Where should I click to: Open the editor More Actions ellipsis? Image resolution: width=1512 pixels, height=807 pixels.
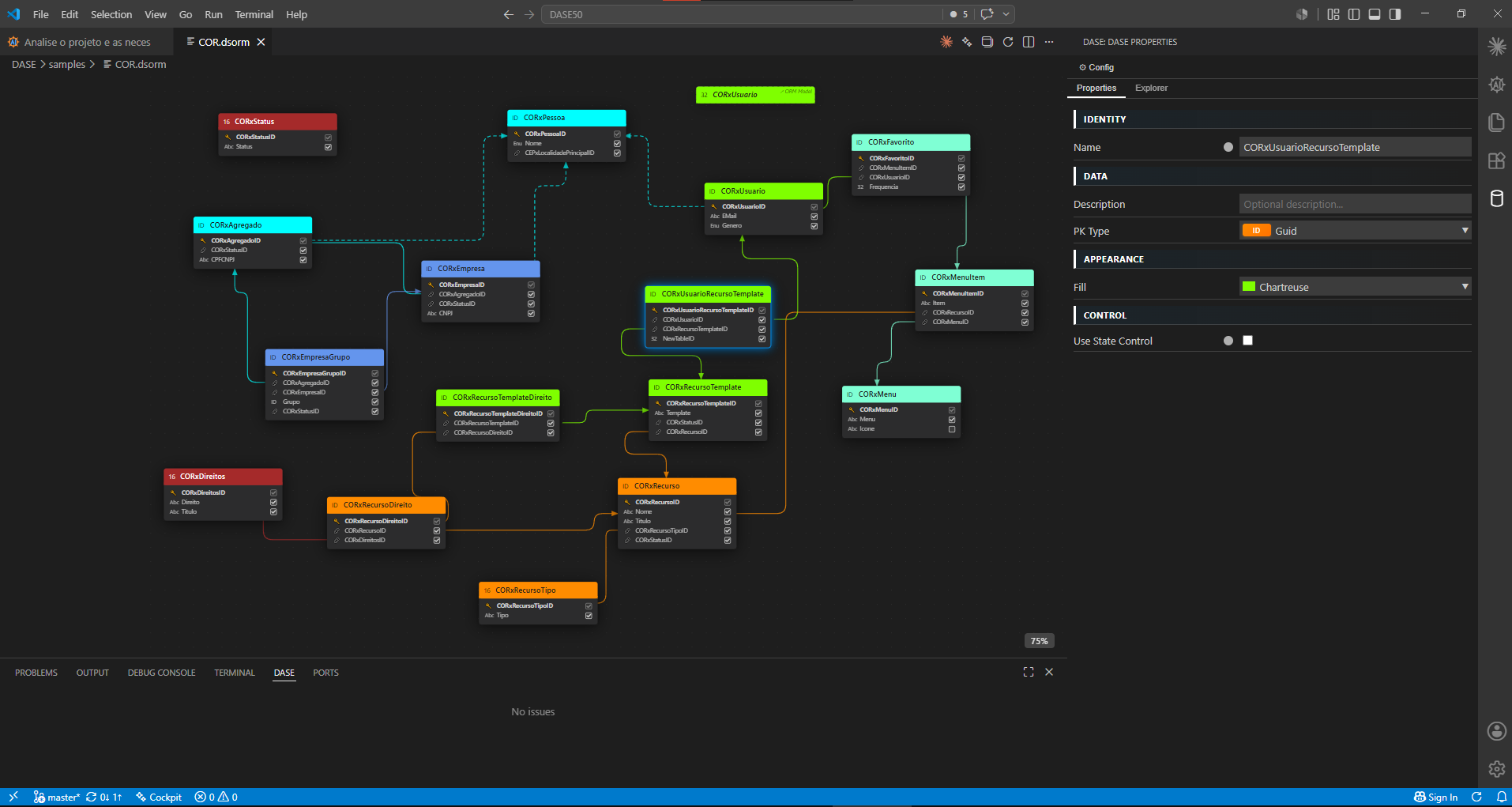[1049, 42]
